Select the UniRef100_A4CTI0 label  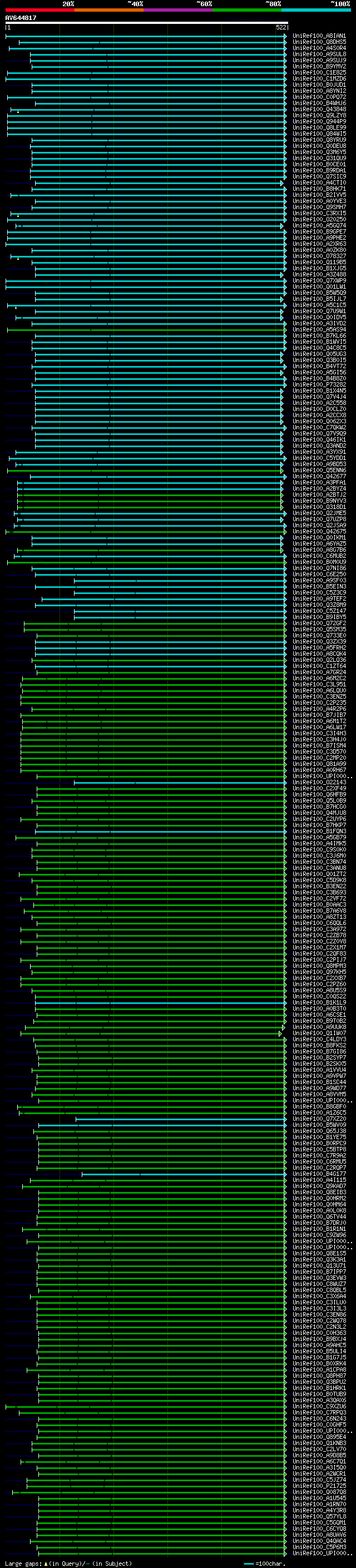pyautogui.click(x=319, y=182)
